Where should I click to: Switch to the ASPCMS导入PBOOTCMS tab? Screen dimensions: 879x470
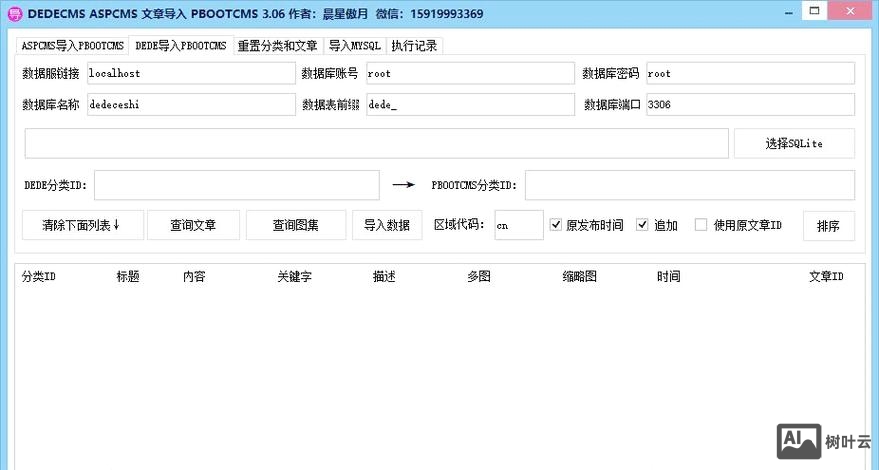click(72, 45)
